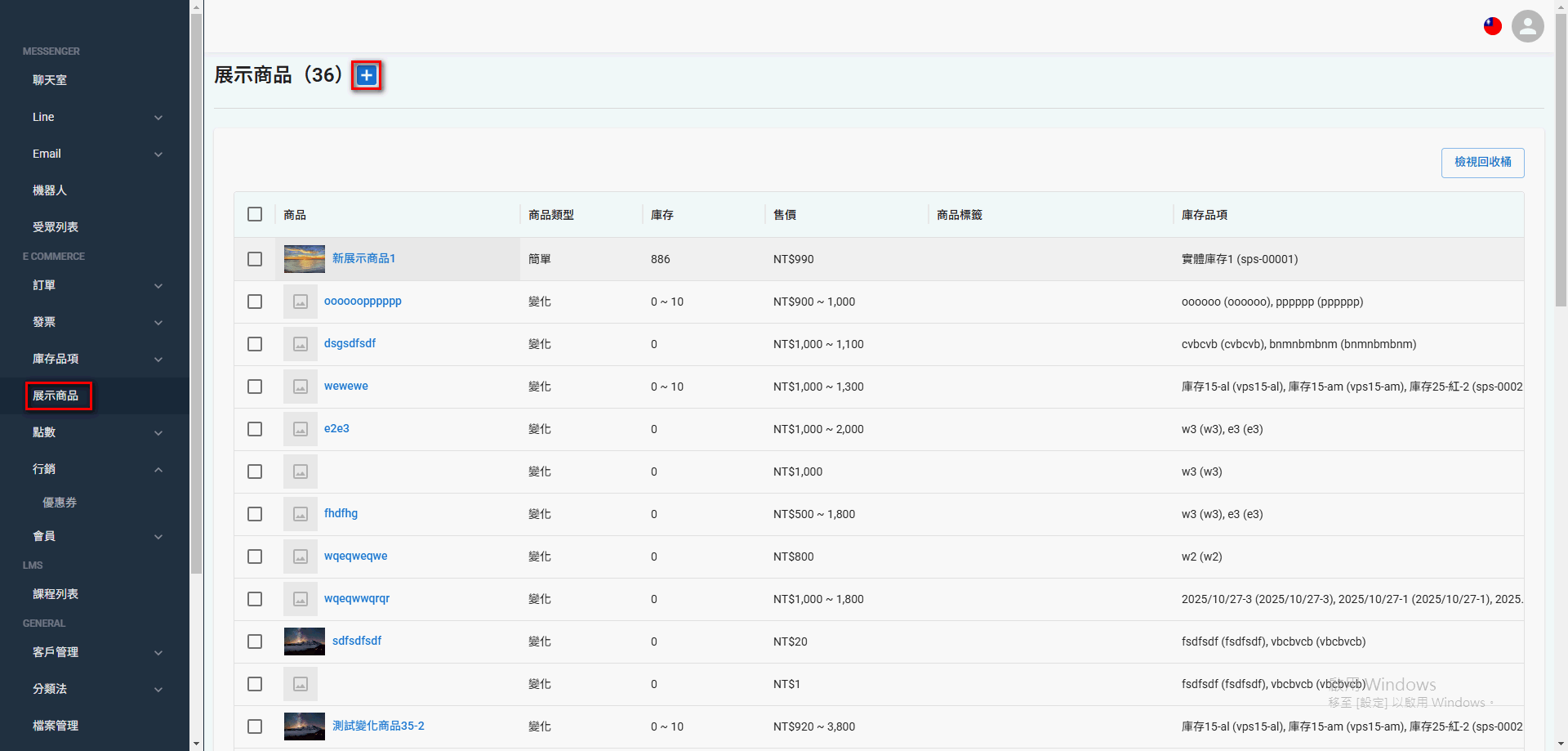Expand the Line sidebar menu
Image resolution: width=1568 pixels, height=751 pixels.
pyautogui.click(x=95, y=117)
